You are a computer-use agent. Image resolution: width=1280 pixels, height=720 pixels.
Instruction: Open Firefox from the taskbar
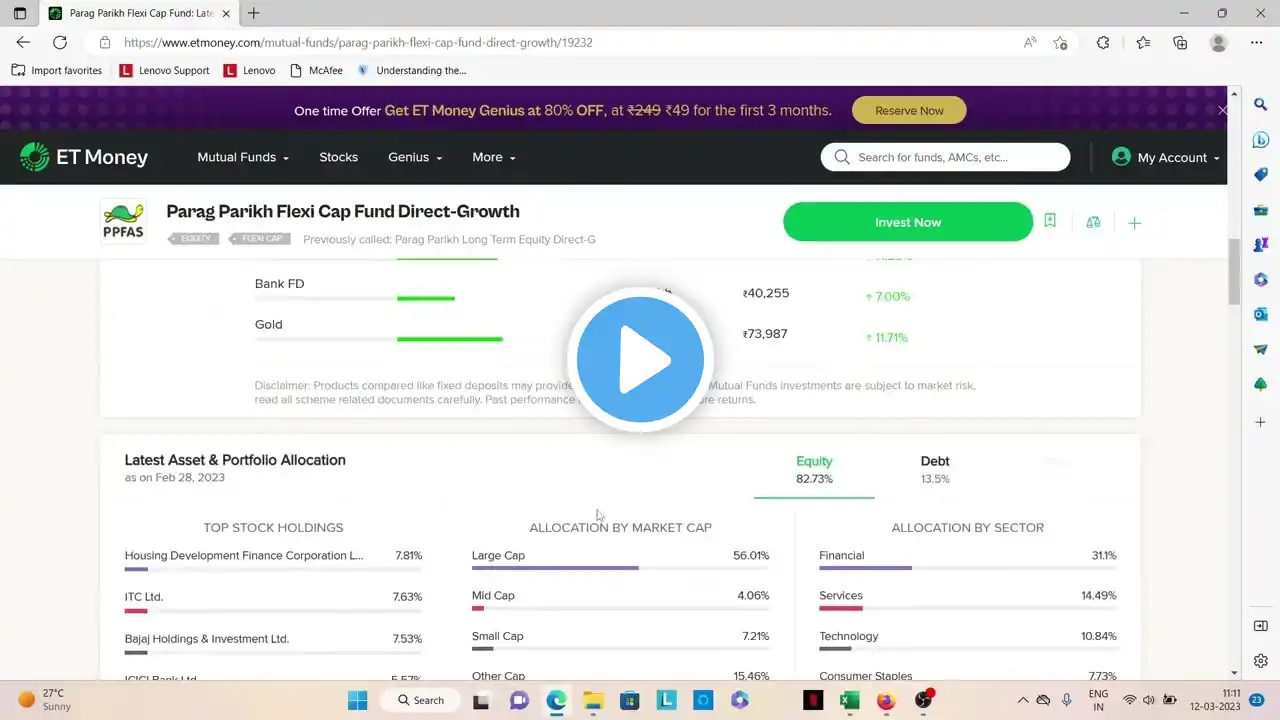click(x=886, y=700)
